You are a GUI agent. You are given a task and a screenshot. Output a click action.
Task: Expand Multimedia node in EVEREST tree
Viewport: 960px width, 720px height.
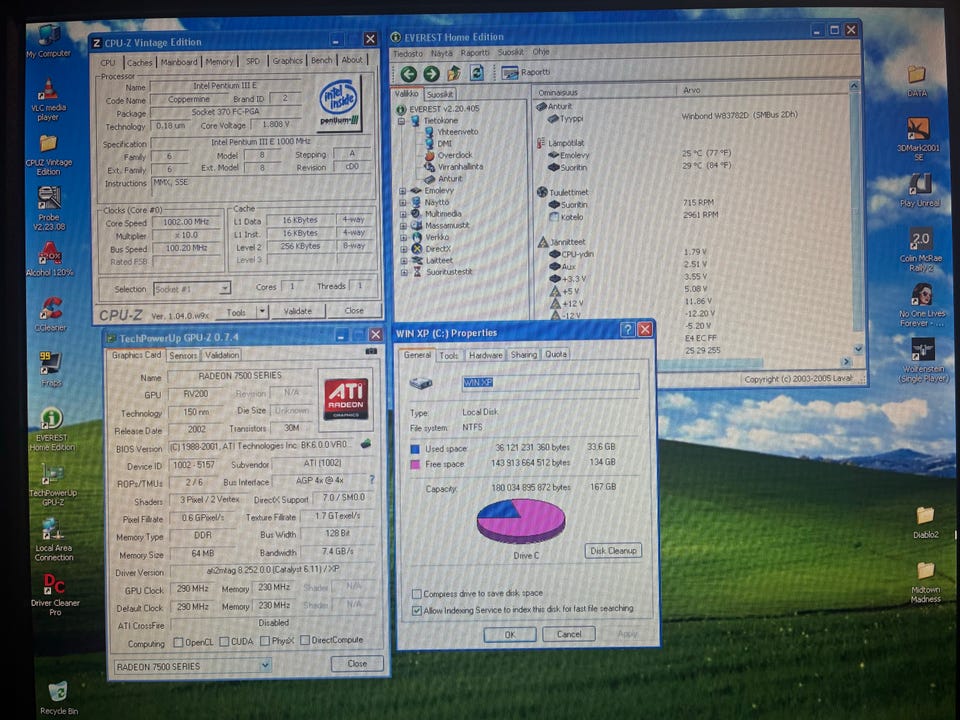pyautogui.click(x=403, y=214)
